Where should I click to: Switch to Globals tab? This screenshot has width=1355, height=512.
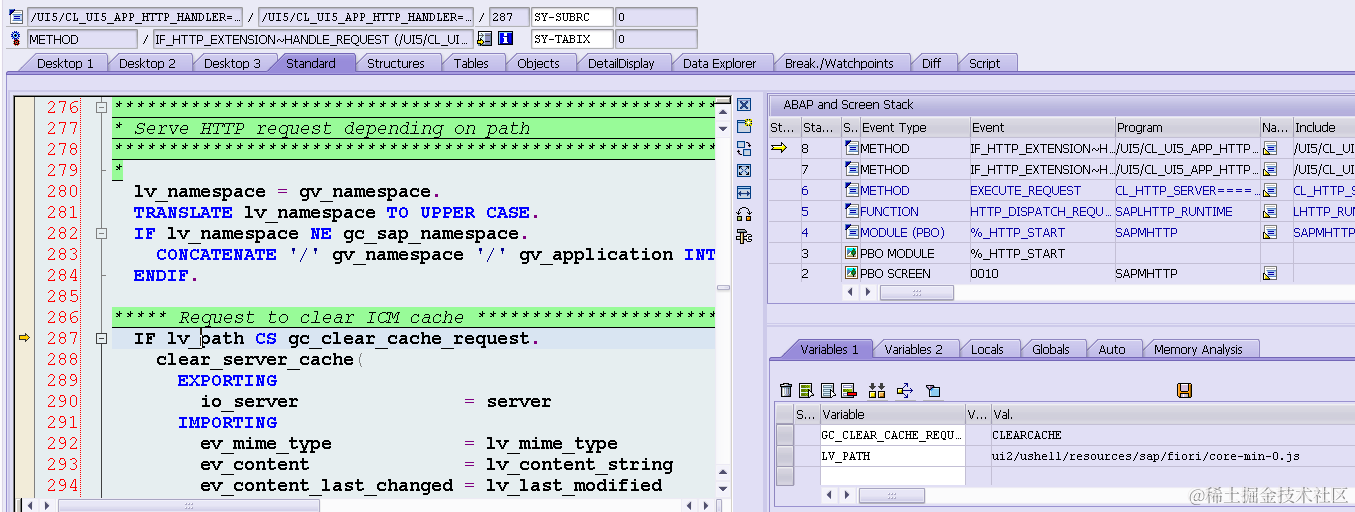[1051, 349]
